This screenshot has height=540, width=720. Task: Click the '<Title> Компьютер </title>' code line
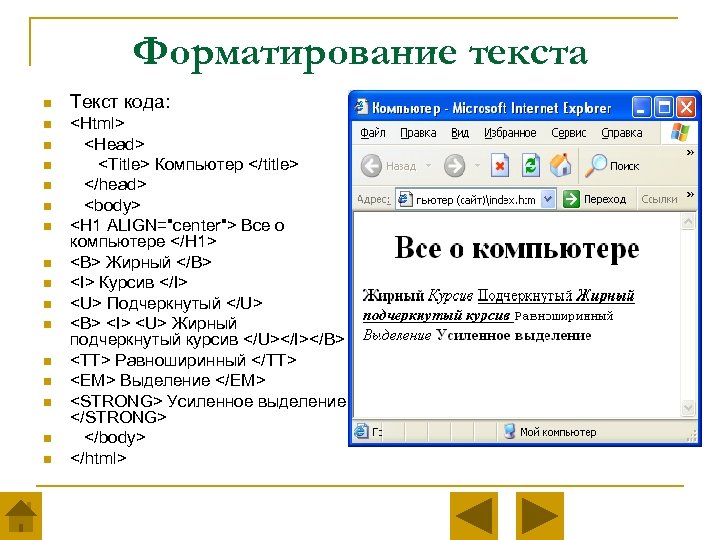tap(198, 164)
